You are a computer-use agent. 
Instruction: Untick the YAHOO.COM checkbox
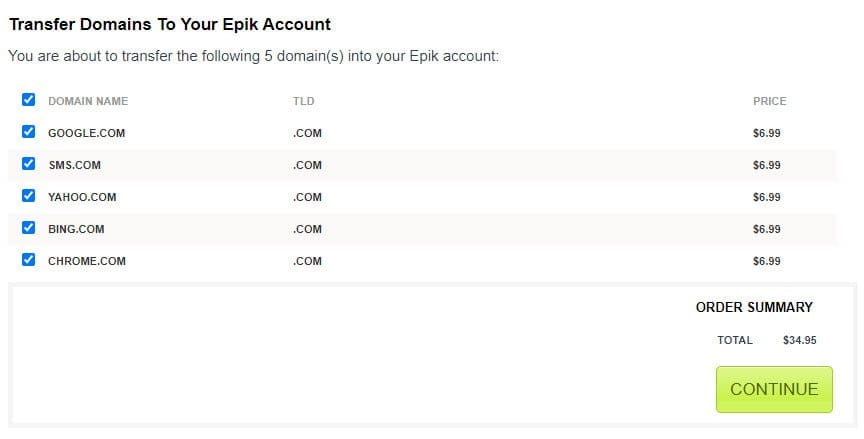(28, 196)
